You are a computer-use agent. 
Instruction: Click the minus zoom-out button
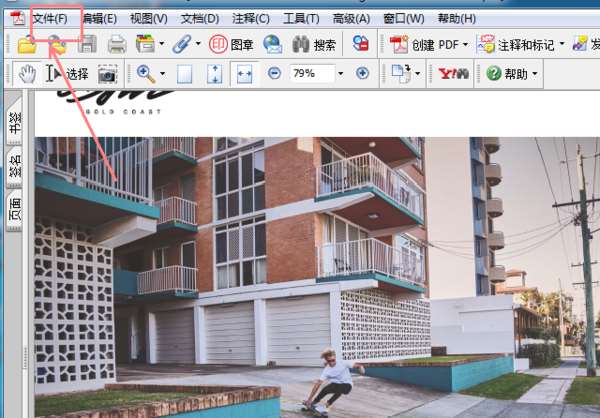pos(274,73)
